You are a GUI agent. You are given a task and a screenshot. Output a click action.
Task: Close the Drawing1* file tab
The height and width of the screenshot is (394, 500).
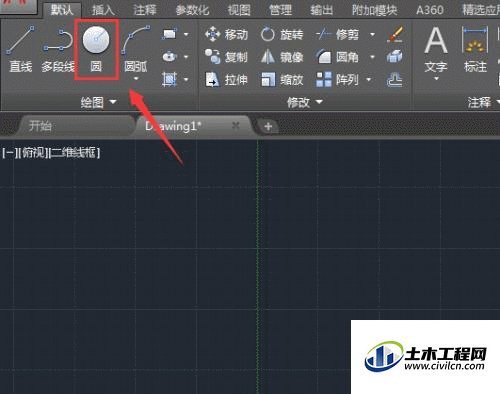236,126
